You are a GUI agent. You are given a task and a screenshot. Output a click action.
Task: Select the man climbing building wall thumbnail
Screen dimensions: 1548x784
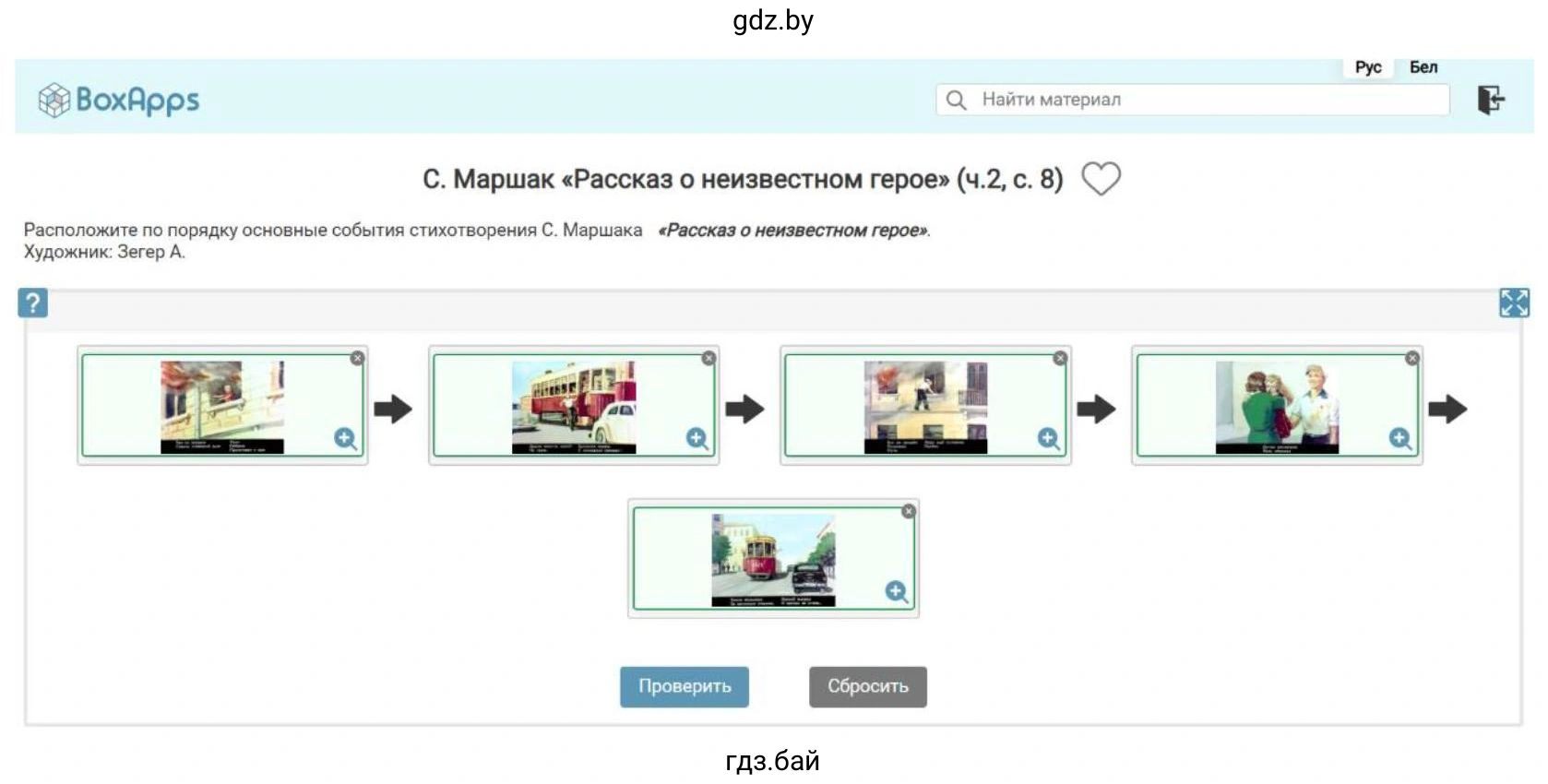(x=925, y=407)
